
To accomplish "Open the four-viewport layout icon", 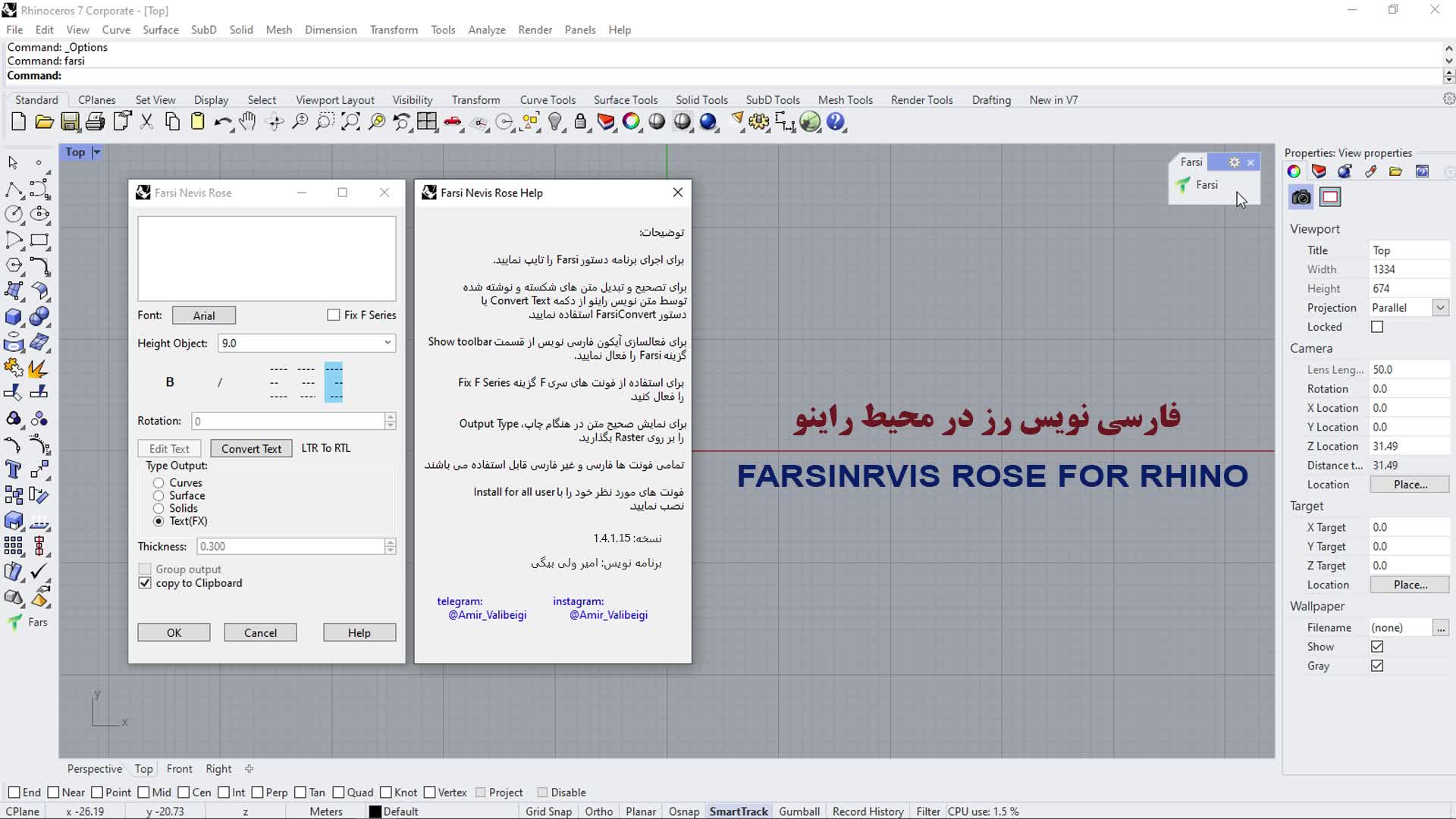I will (427, 122).
